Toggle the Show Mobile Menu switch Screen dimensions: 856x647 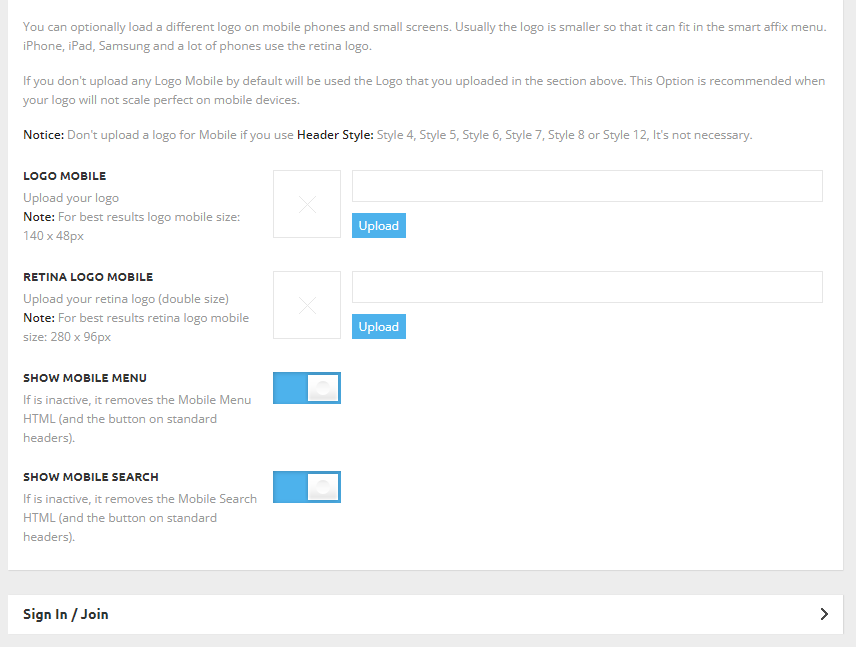click(x=307, y=388)
